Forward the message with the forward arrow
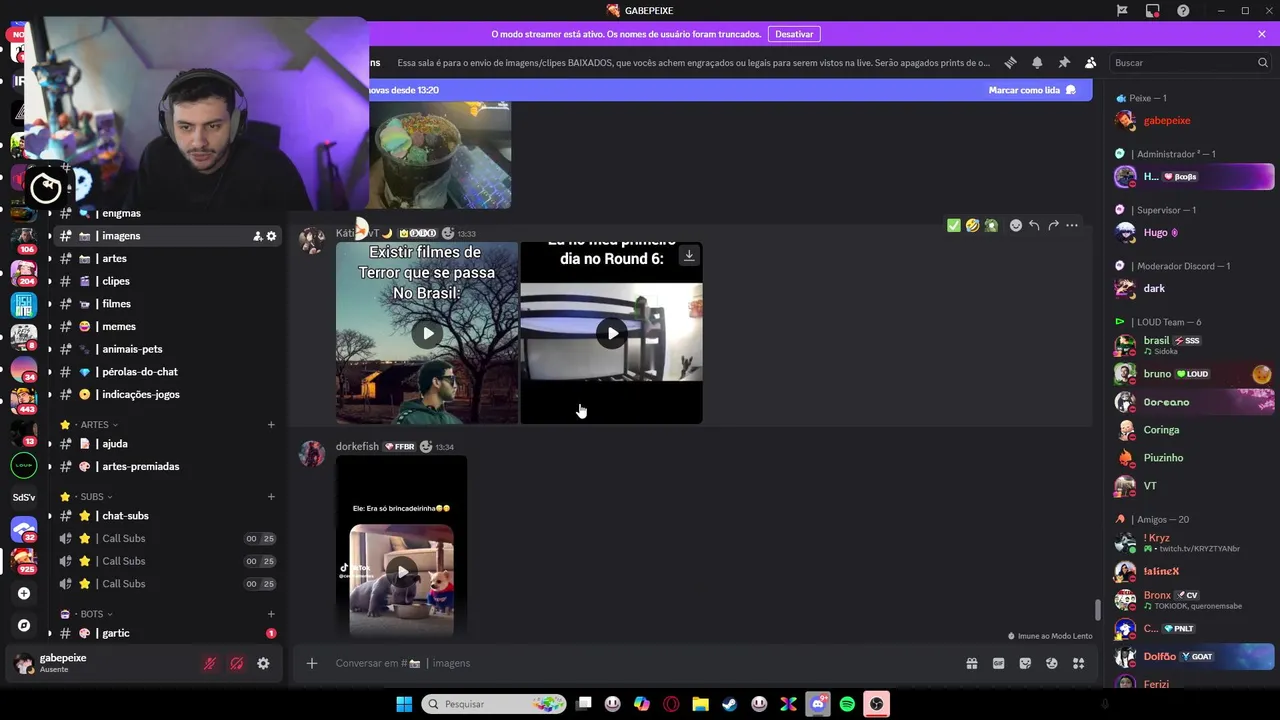 coord(1053,225)
